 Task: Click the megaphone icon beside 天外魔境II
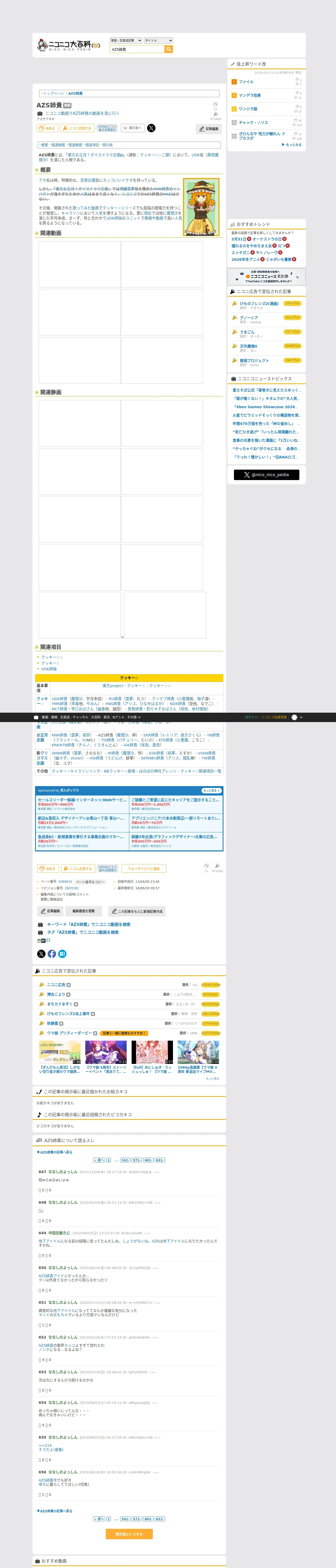click(235, 346)
